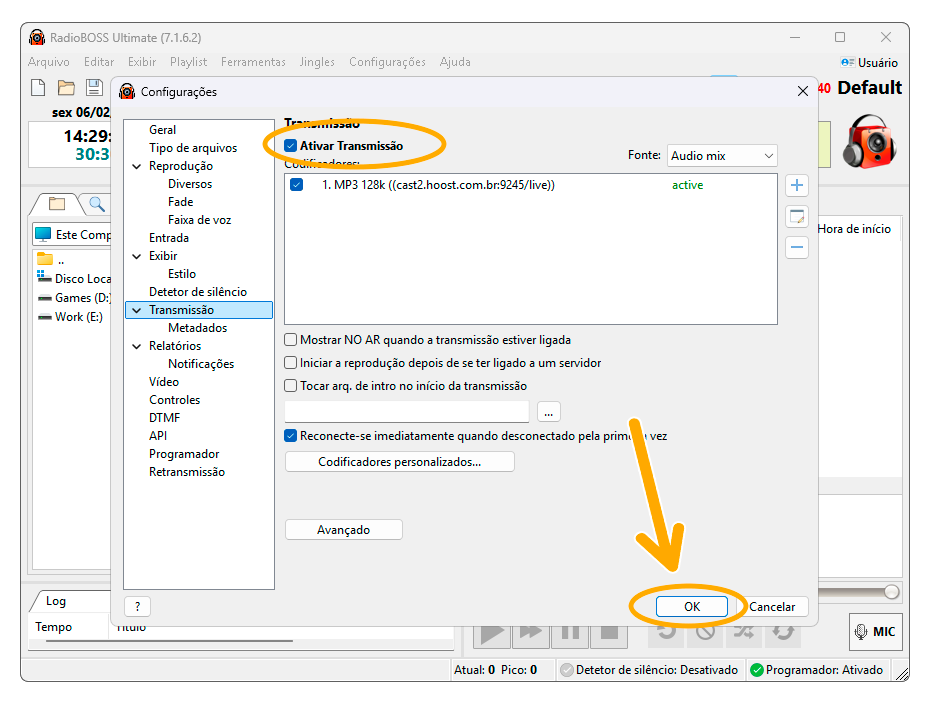
Task: Open the search tab magnifier icon
Action: 97,204
